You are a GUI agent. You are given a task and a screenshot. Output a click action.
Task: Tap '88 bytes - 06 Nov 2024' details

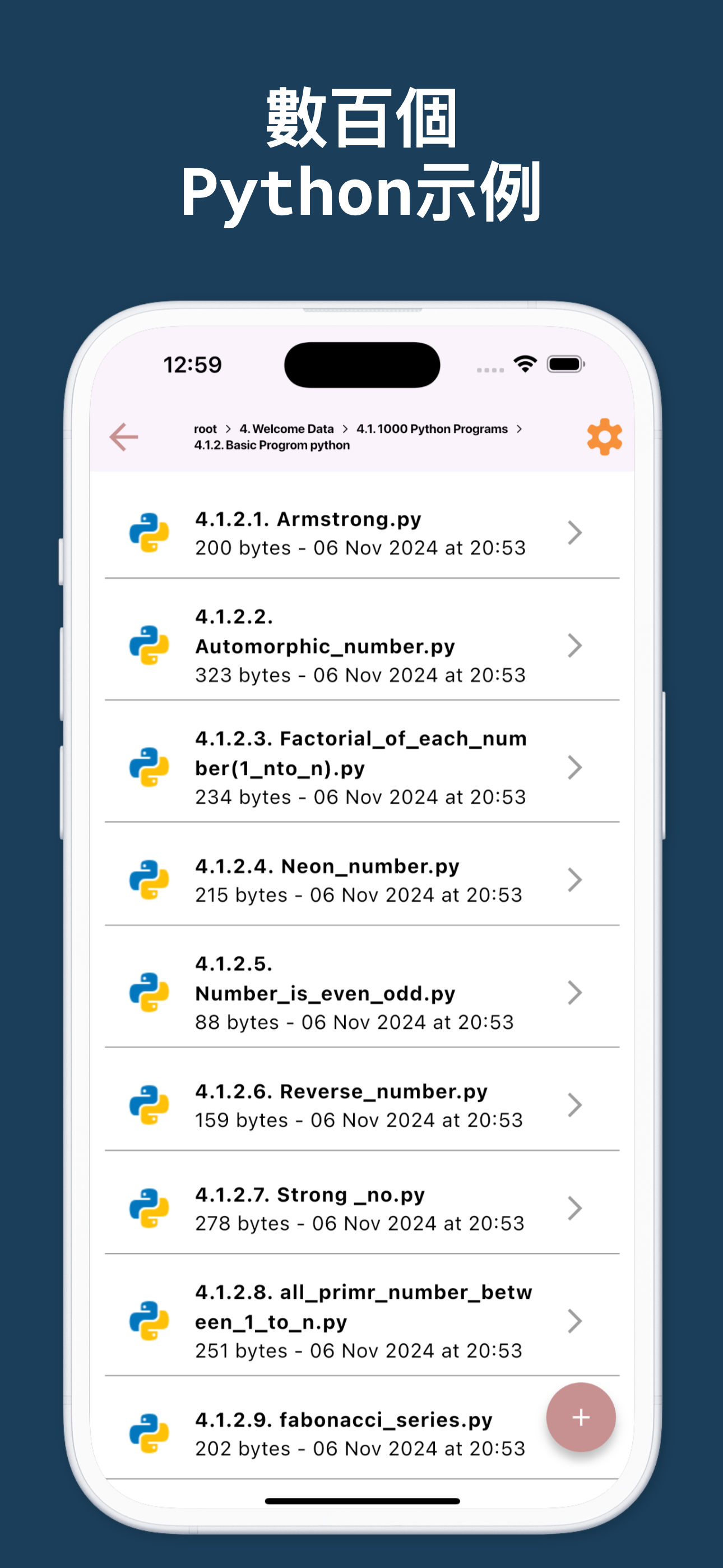354,1022
